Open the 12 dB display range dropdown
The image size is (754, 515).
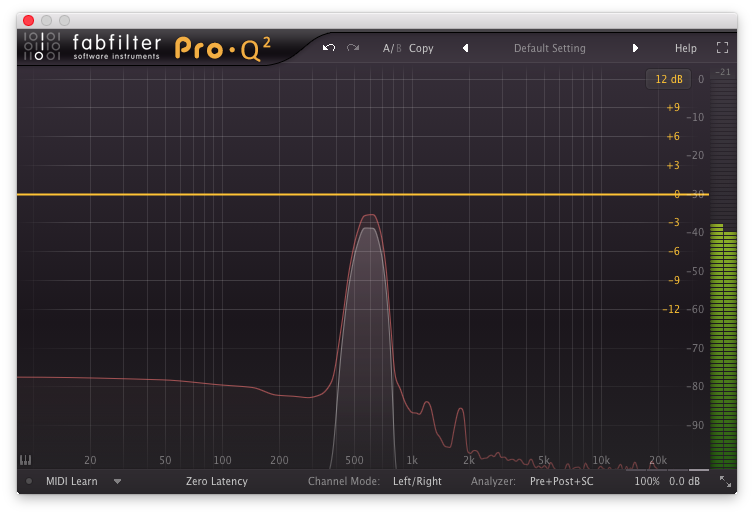click(x=668, y=79)
